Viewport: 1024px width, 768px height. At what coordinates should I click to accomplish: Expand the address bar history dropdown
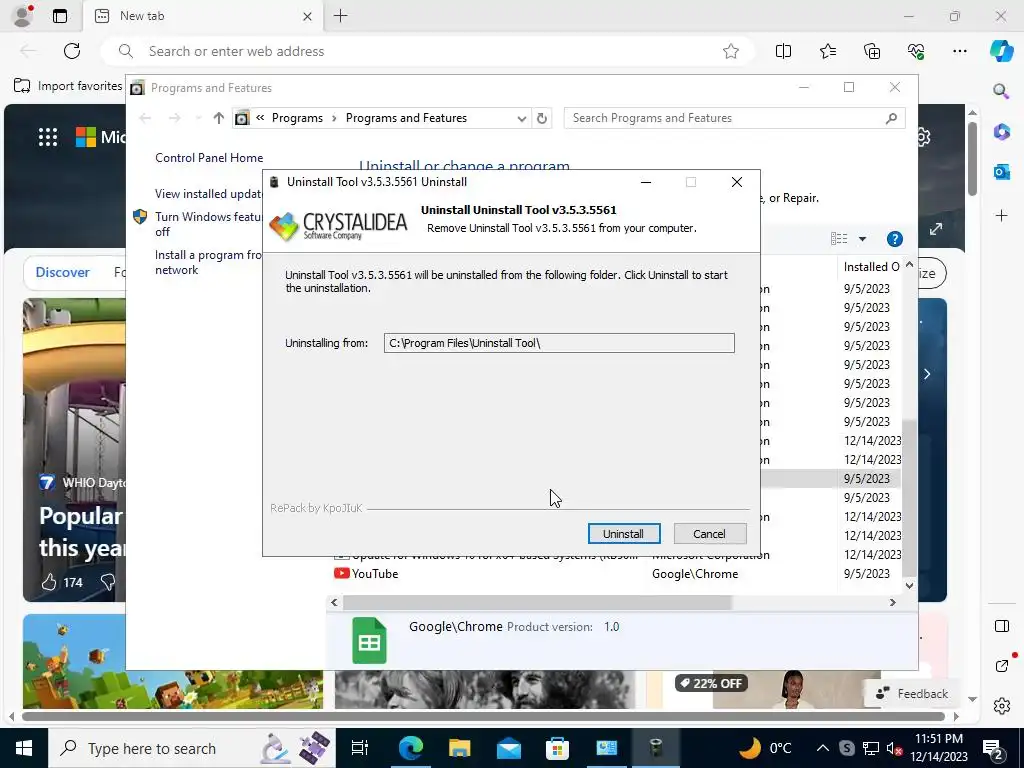pyautogui.click(x=521, y=118)
